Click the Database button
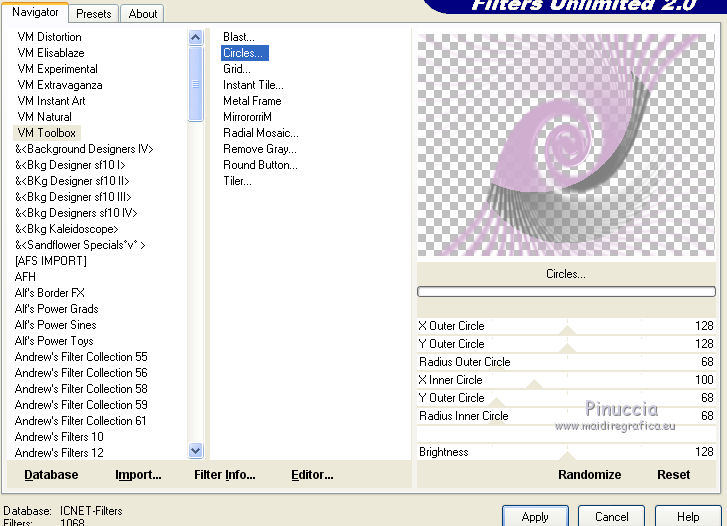The width and height of the screenshot is (727, 526). (x=51, y=475)
